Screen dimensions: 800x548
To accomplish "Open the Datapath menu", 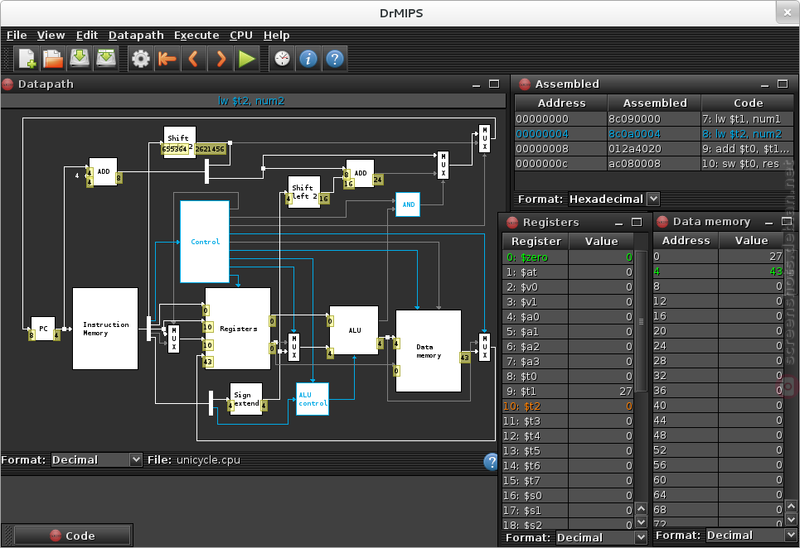I will click(x=136, y=35).
